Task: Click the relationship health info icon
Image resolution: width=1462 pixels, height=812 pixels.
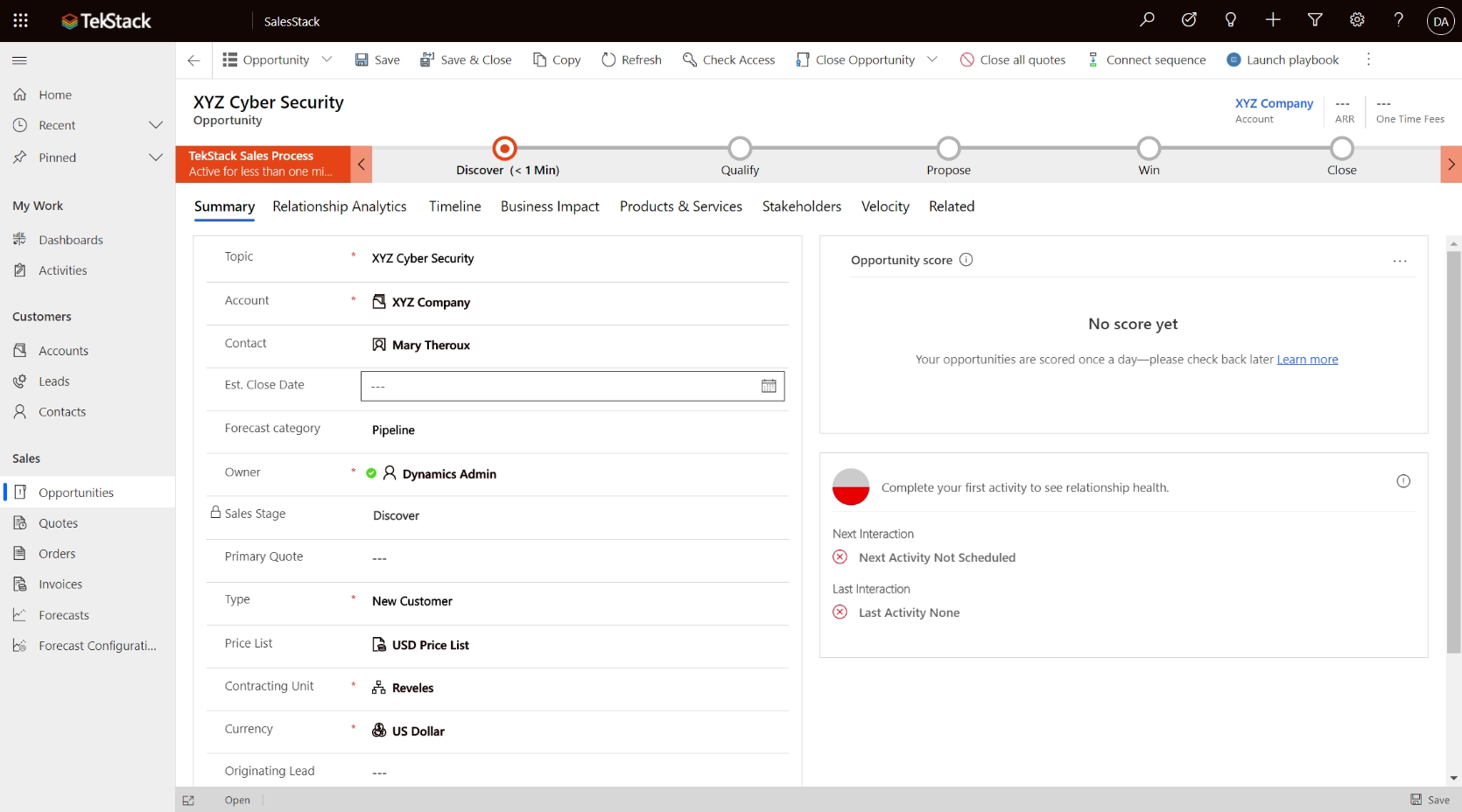Action: pyautogui.click(x=1403, y=481)
